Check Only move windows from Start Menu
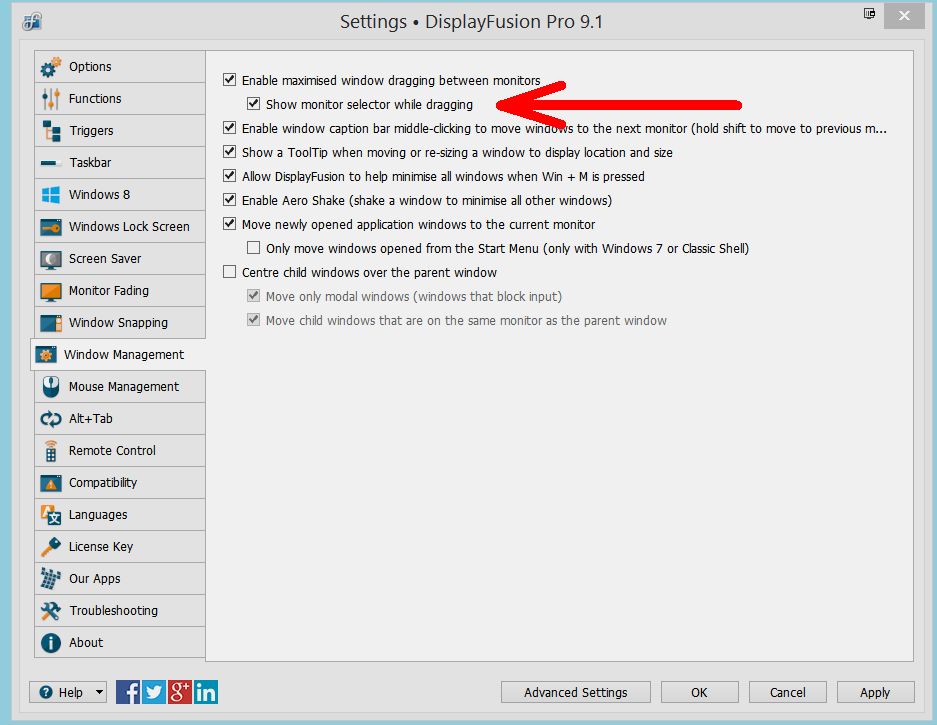This screenshot has width=937, height=725. 254,248
